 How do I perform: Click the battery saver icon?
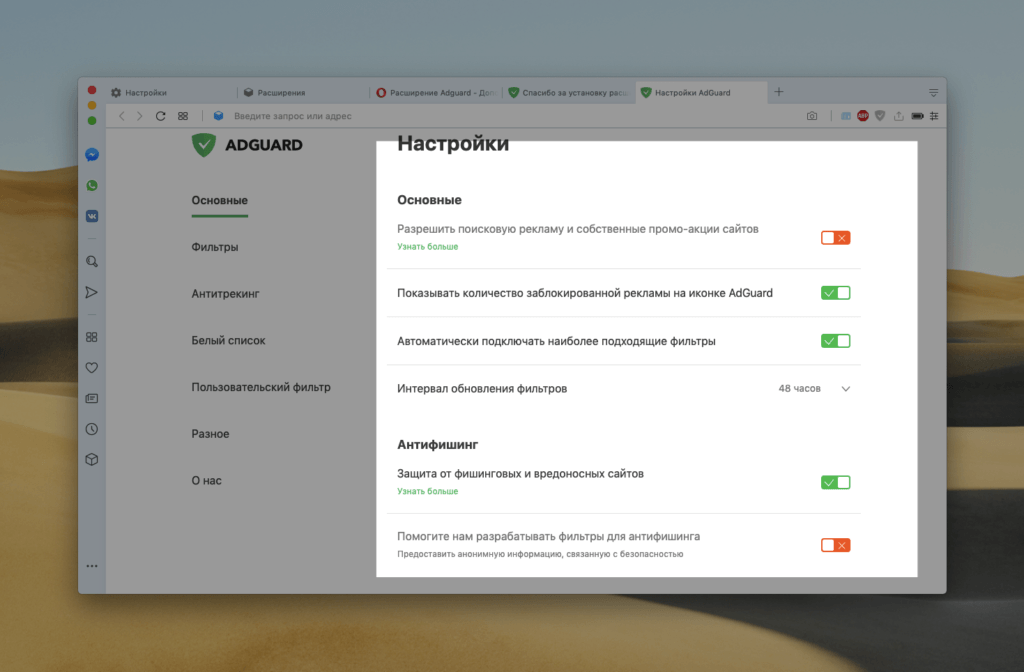(918, 116)
